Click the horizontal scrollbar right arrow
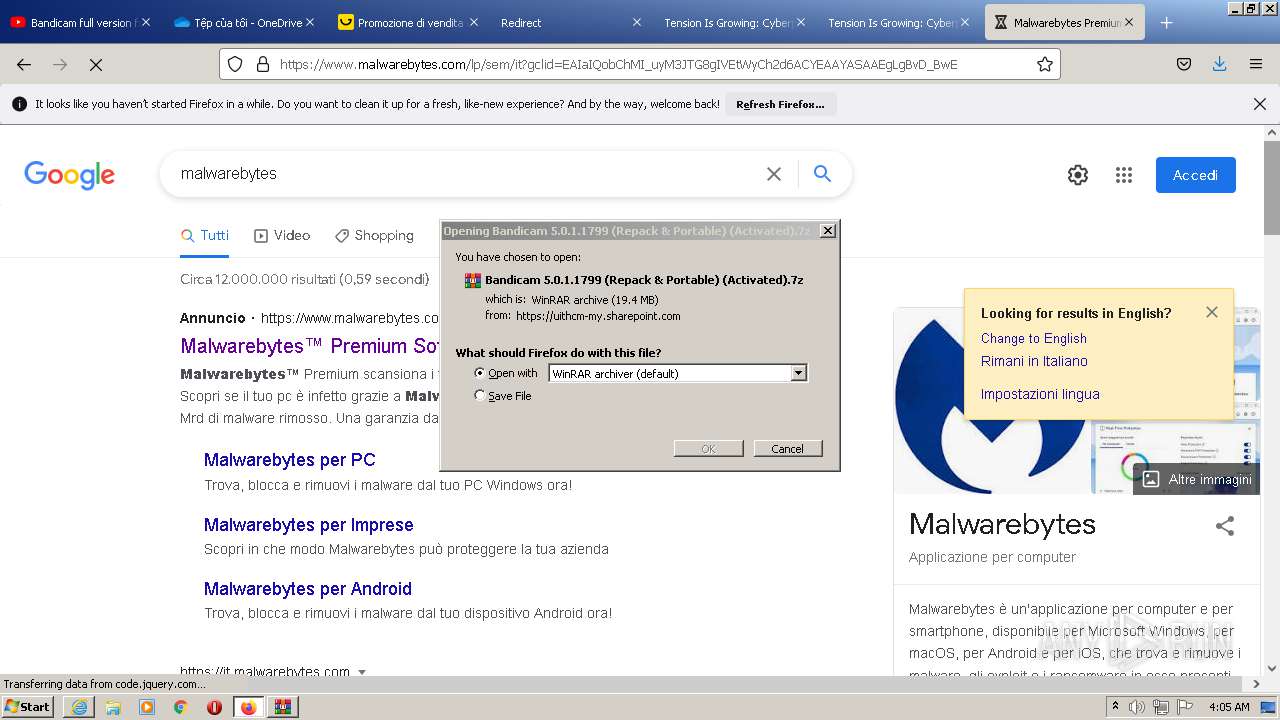 pyautogui.click(x=1257, y=684)
